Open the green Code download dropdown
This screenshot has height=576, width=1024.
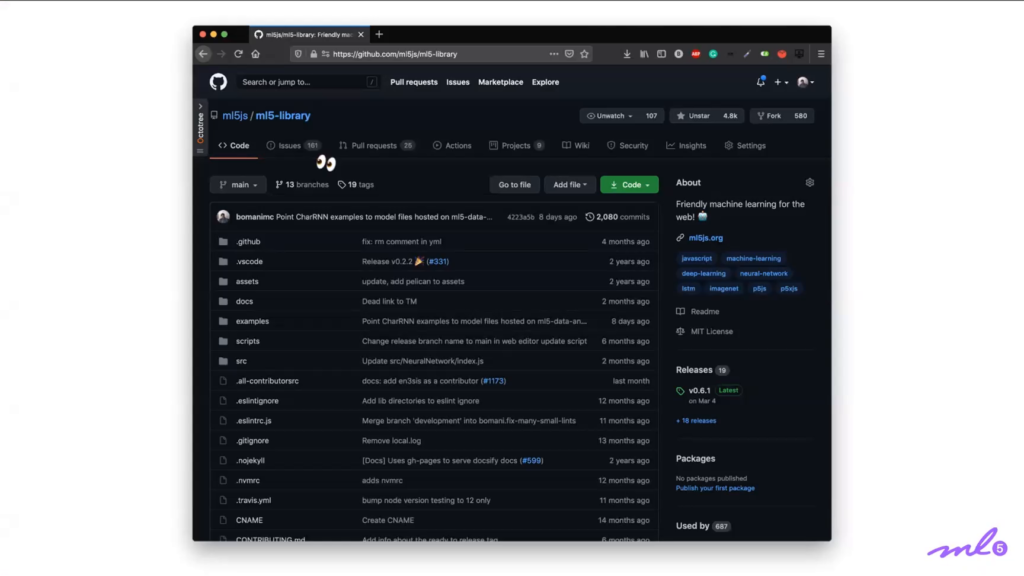[630, 185]
